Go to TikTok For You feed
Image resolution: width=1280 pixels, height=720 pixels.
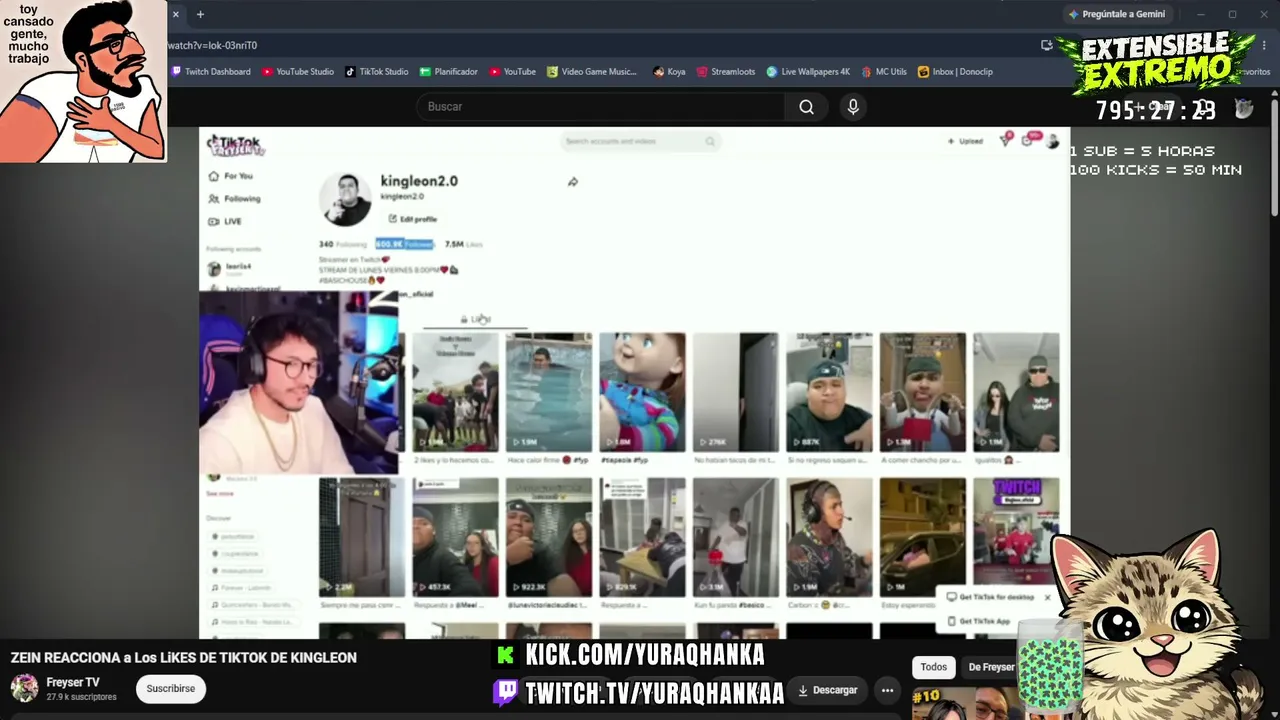pos(231,176)
